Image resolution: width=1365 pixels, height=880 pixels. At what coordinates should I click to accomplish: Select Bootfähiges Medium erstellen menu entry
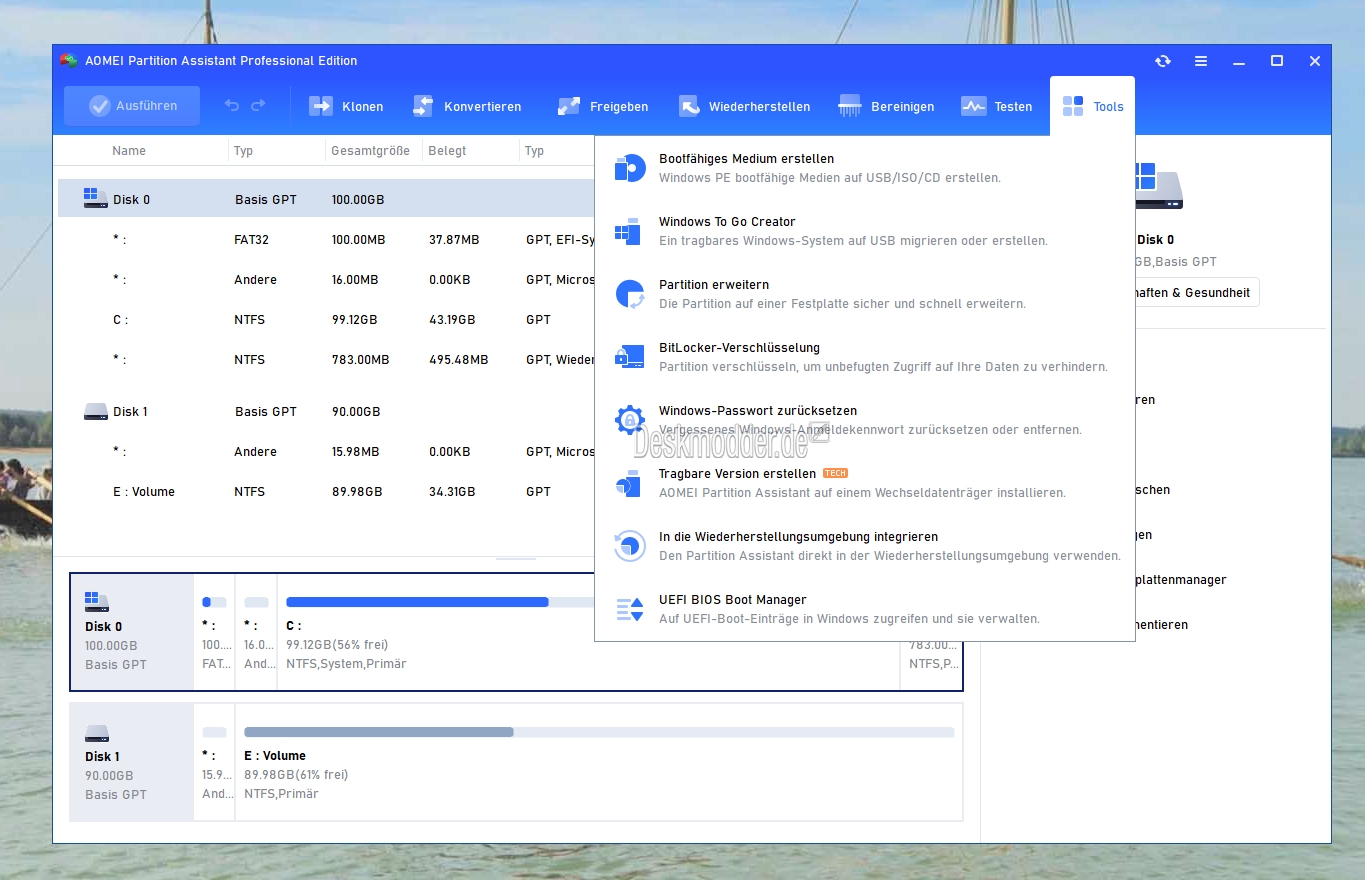864,168
